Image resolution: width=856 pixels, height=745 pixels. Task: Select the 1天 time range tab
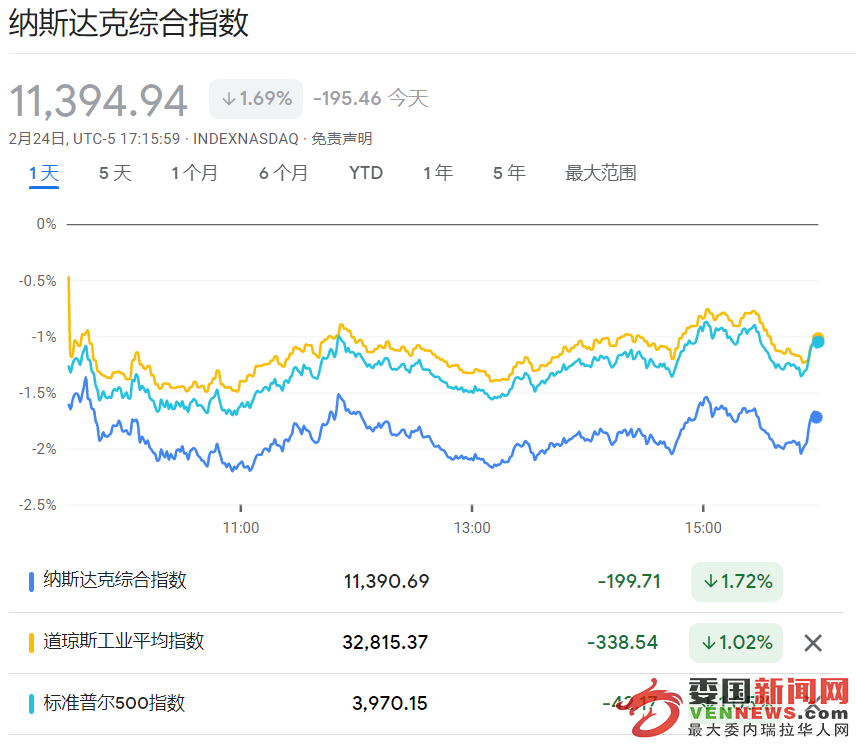44,174
